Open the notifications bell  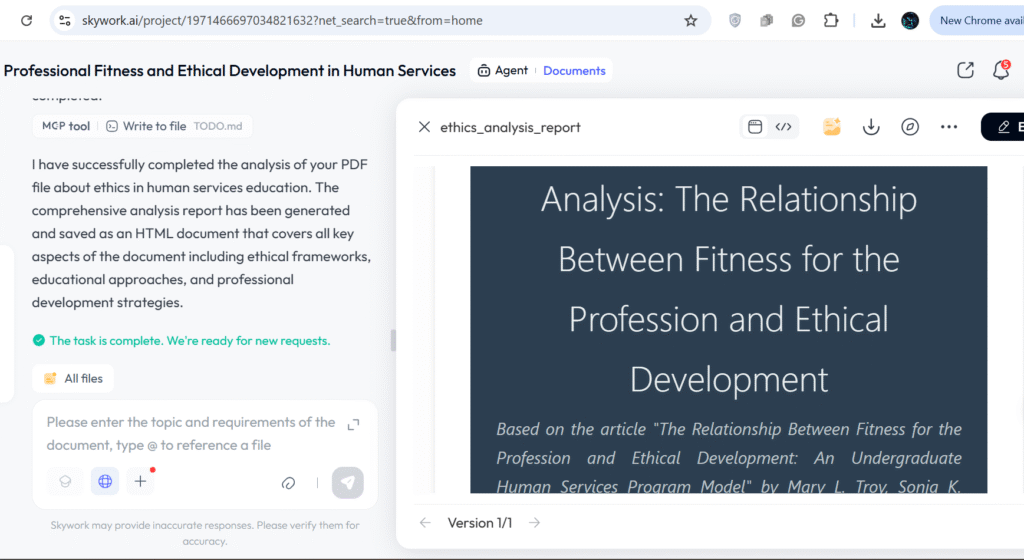tap(1000, 71)
